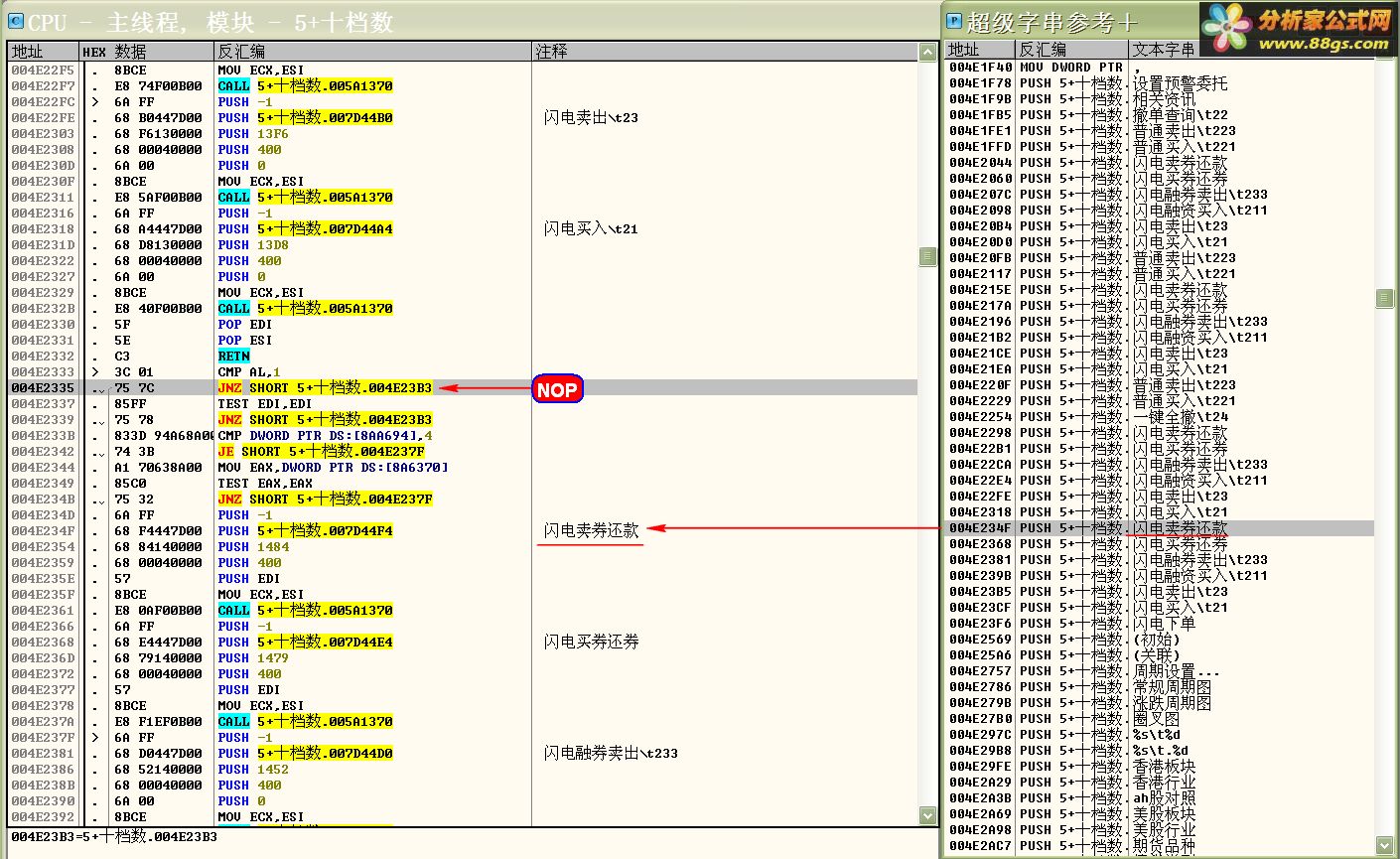Click the HEX 数据 column header
1400x859 pixels.
(146, 52)
